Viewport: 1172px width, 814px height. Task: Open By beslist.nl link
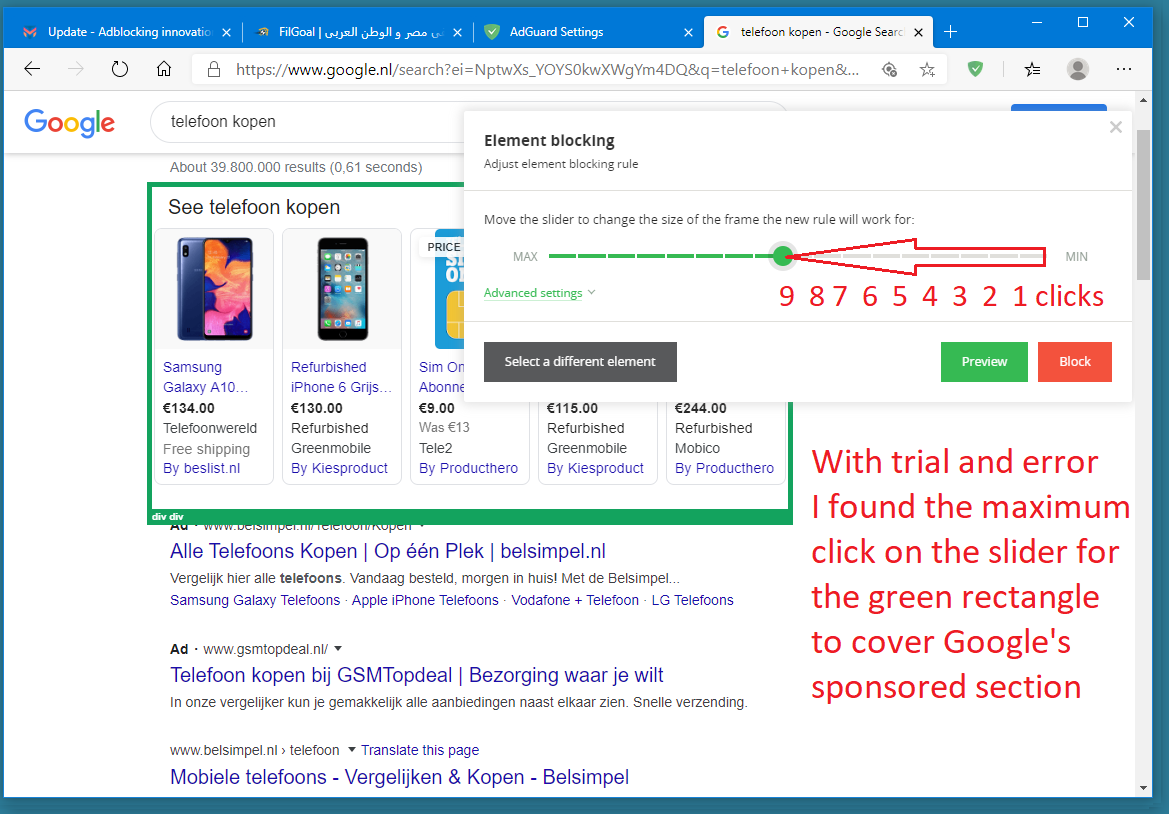click(202, 469)
